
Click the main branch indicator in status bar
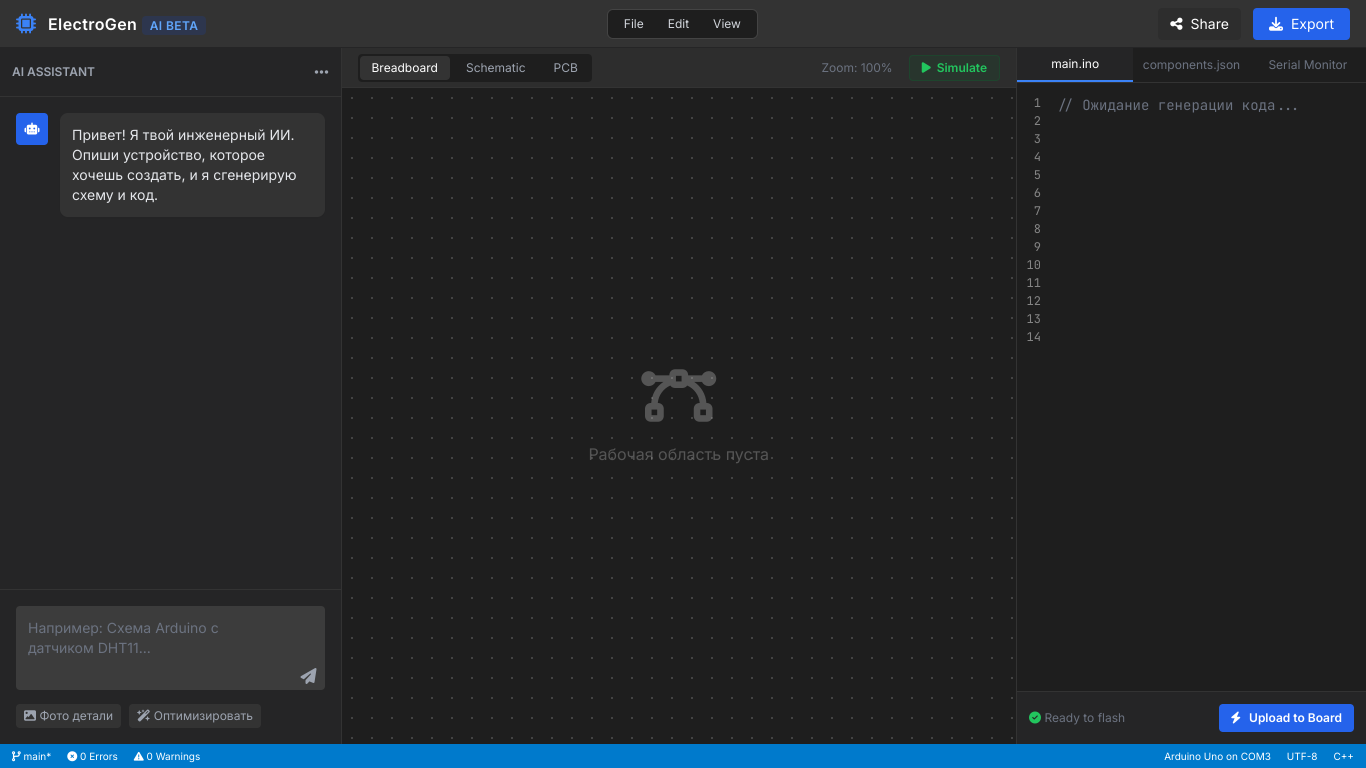tap(31, 756)
